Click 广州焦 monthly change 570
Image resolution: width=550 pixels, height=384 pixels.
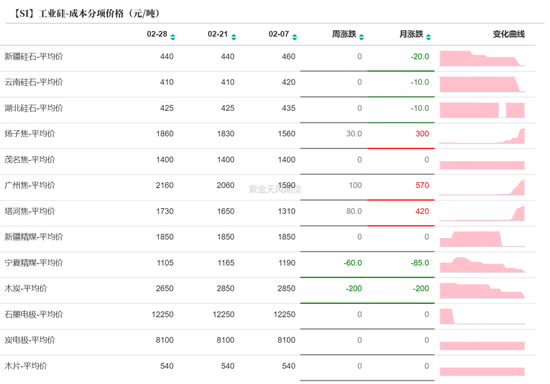pyautogui.click(x=422, y=185)
